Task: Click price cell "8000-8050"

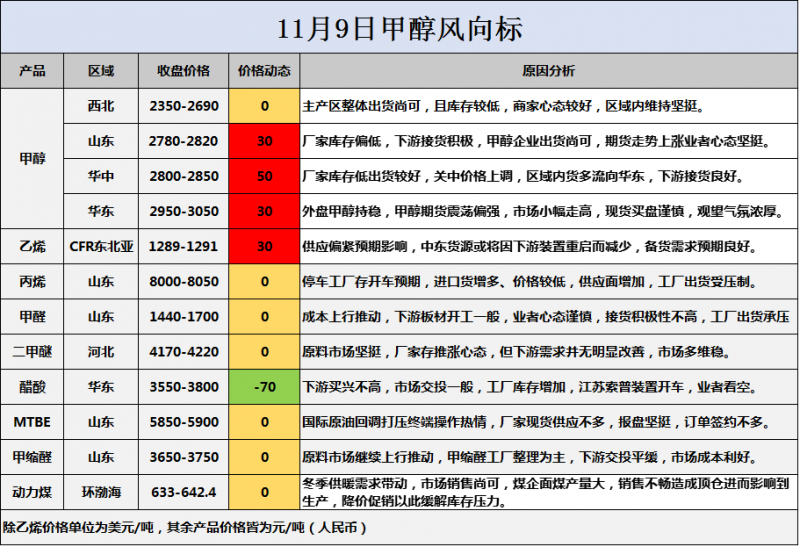Action: coord(184,282)
